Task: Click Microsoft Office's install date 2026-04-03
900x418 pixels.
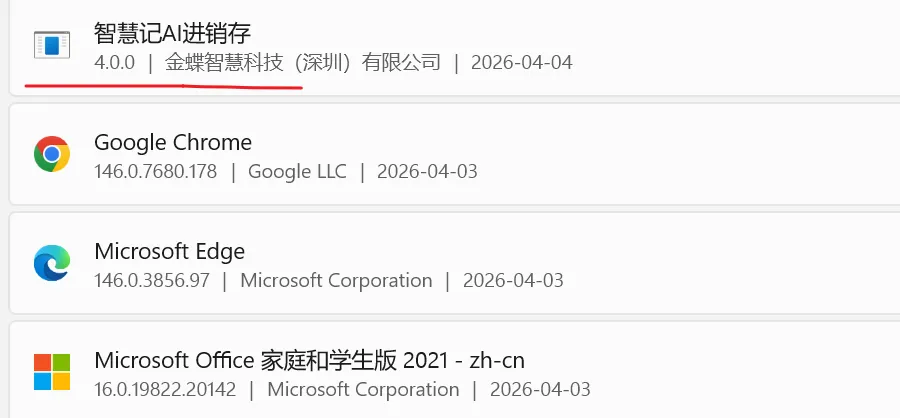Action: tap(540, 389)
